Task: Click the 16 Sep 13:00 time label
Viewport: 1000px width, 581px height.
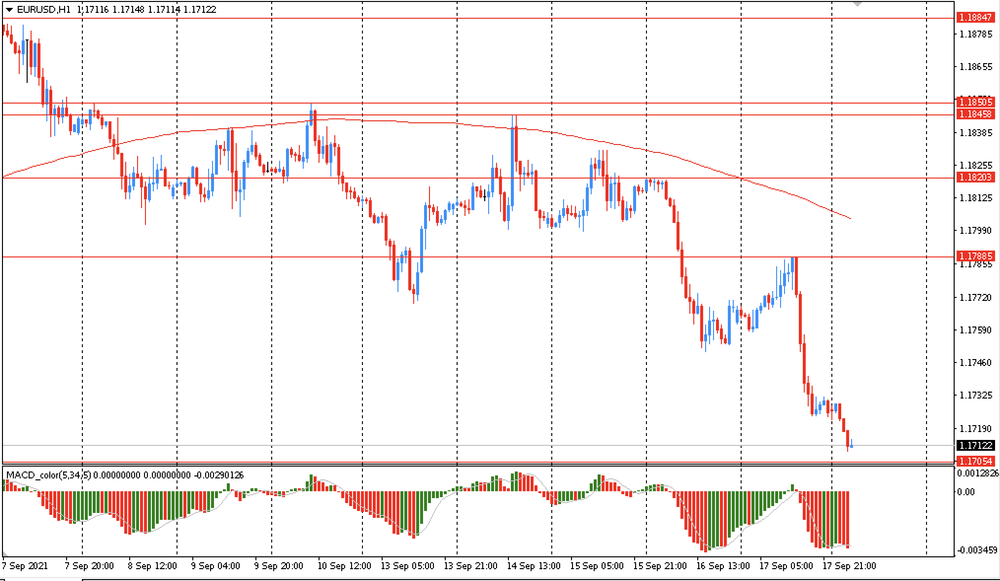Action: click(x=723, y=566)
